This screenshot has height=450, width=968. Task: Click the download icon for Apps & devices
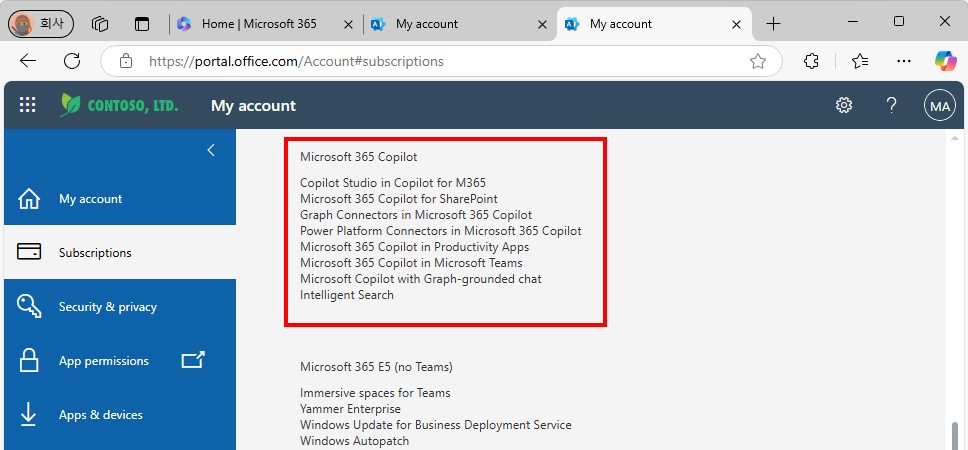[28, 414]
